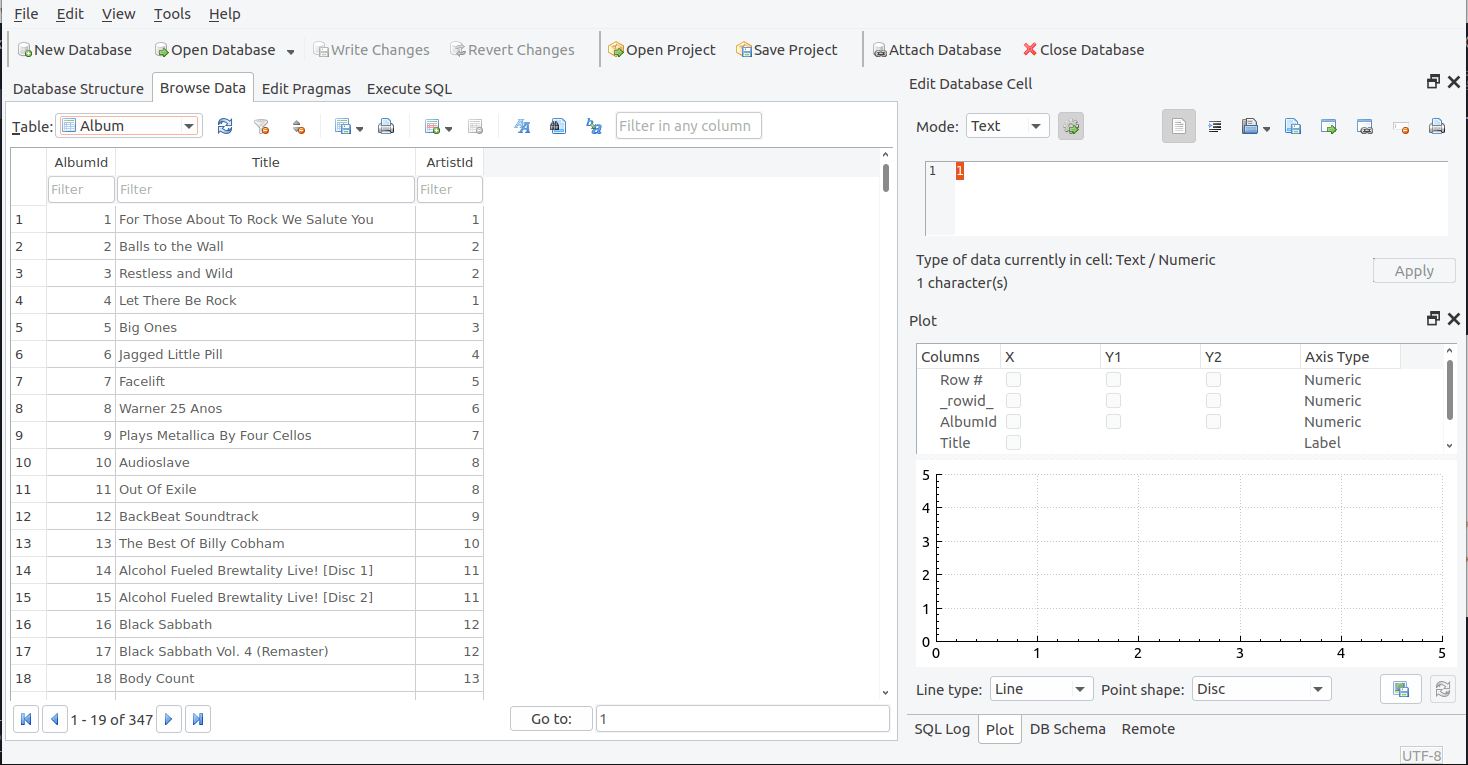Jump to the first page of records
The image size is (1468, 765).
click(26, 719)
